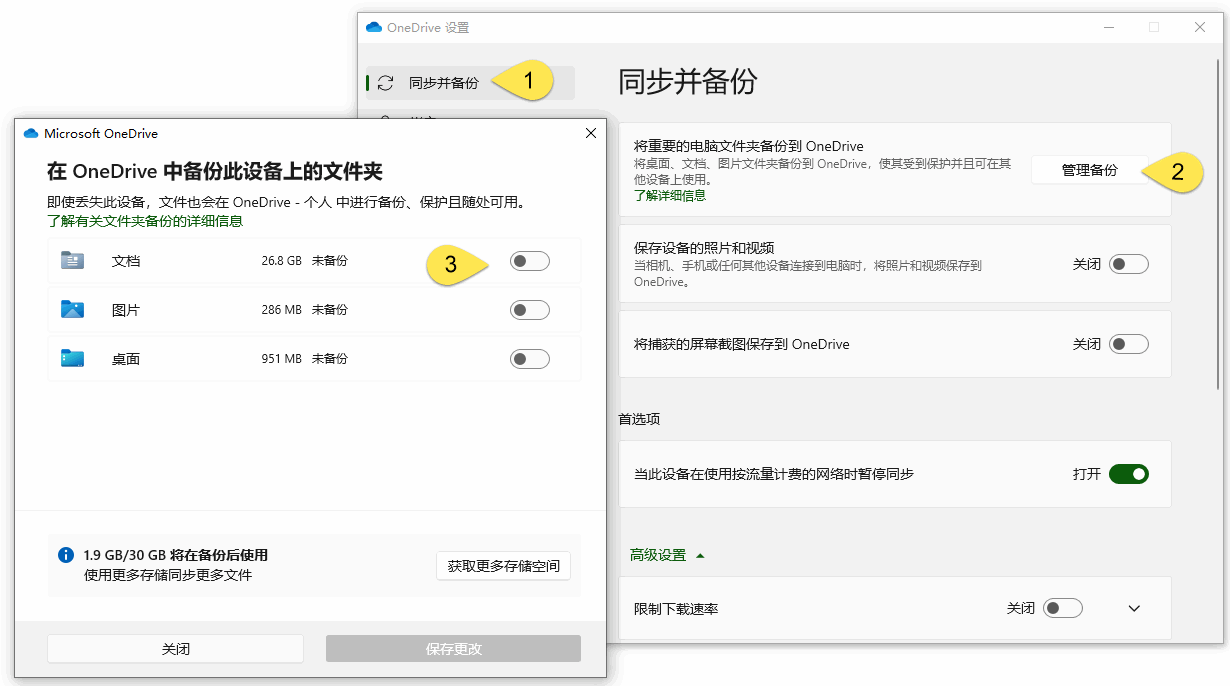Click 使用更多存储同步更多文件 text
The width and height of the screenshot is (1230, 686).
click(x=168, y=575)
